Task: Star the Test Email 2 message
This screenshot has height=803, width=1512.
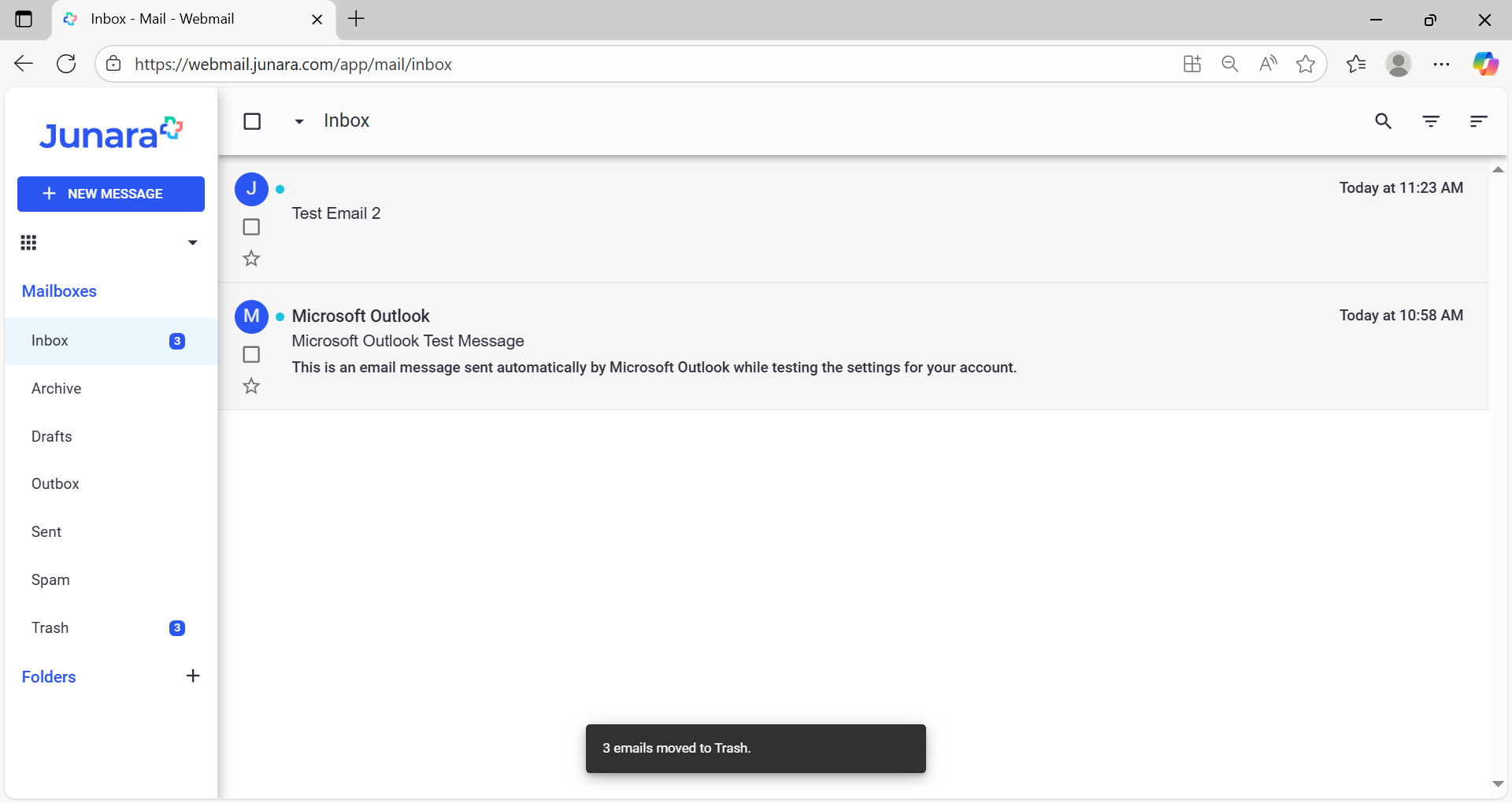Action: 251,258
